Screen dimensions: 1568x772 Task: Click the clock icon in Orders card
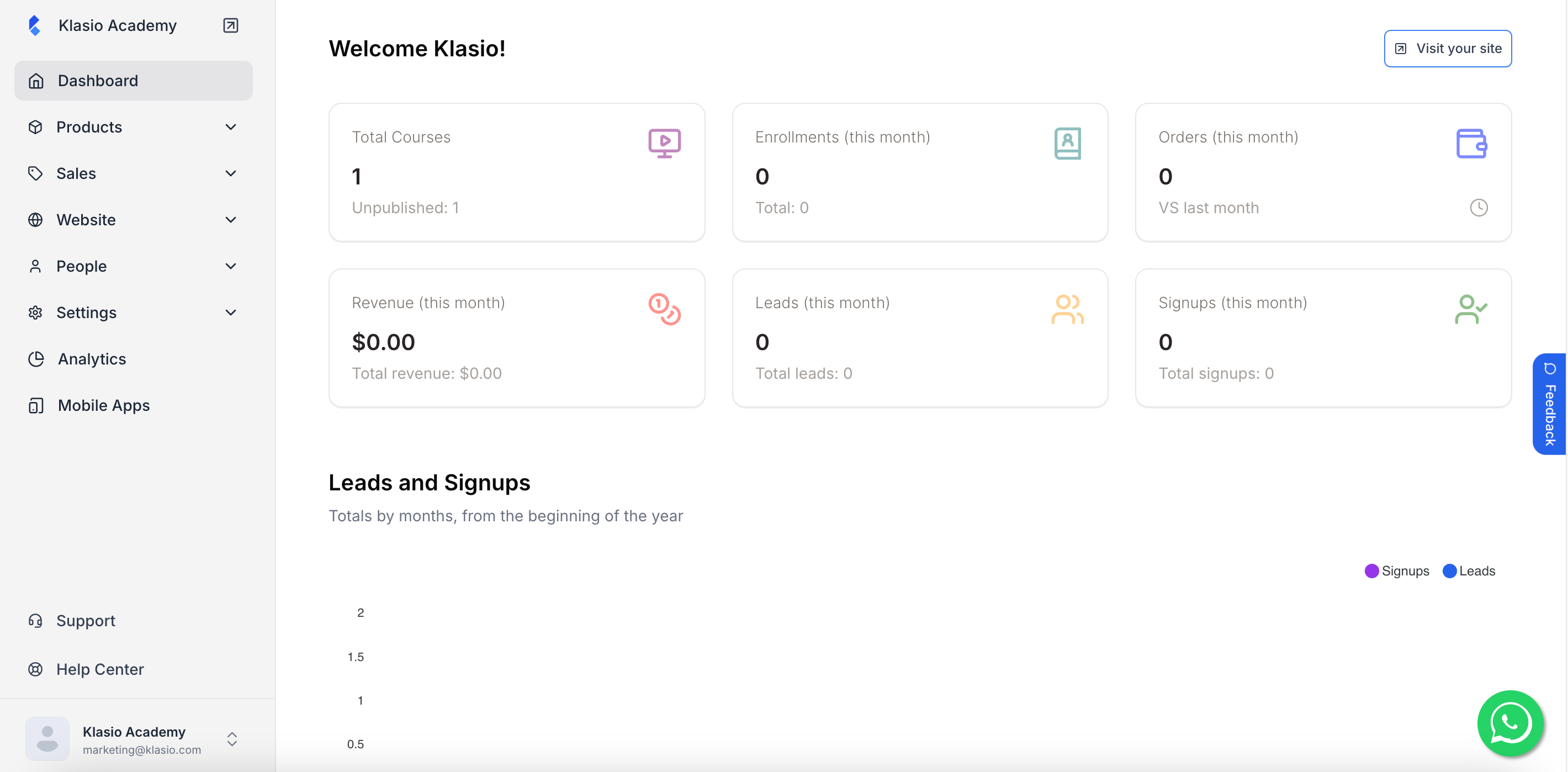(x=1479, y=208)
